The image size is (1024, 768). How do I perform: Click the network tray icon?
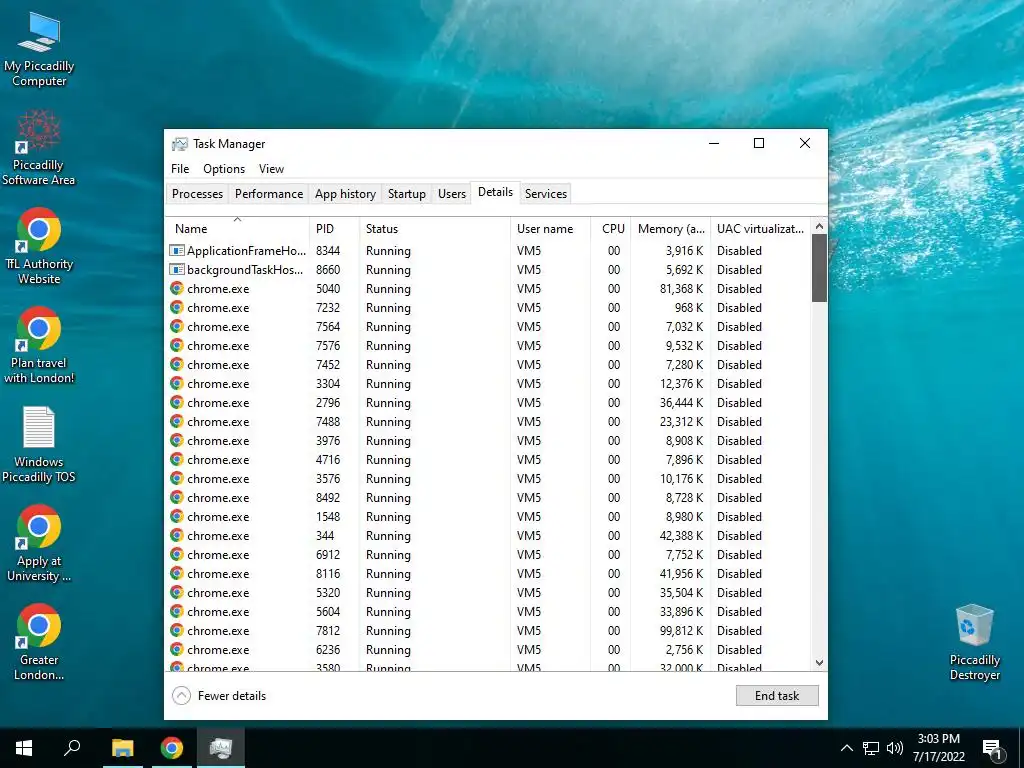[871, 748]
